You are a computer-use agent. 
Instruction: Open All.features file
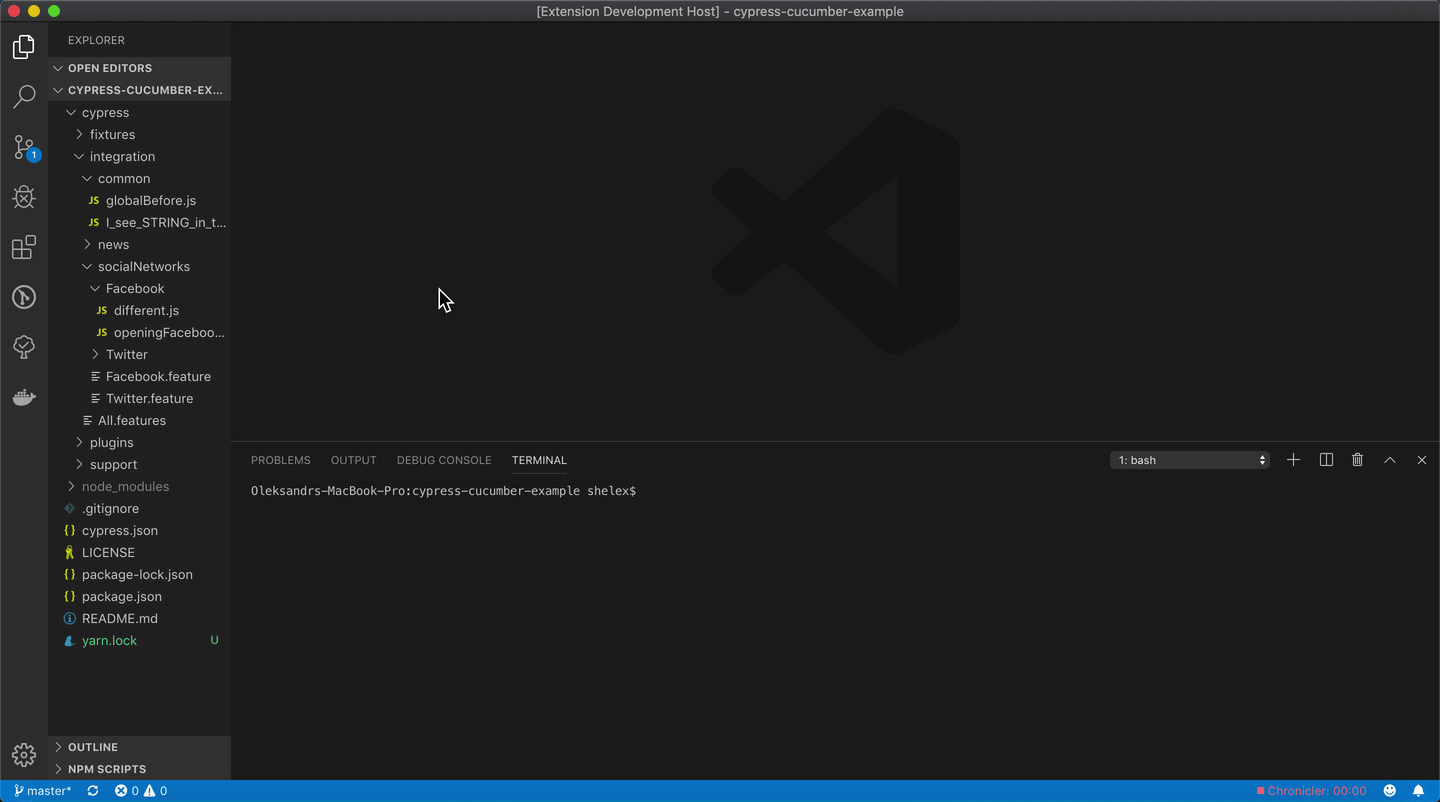(140, 420)
